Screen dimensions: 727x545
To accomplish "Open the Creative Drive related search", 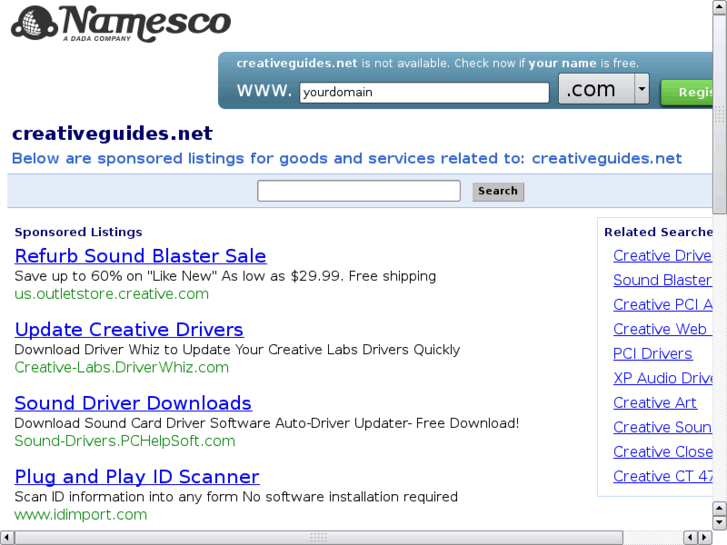I will coord(663,256).
